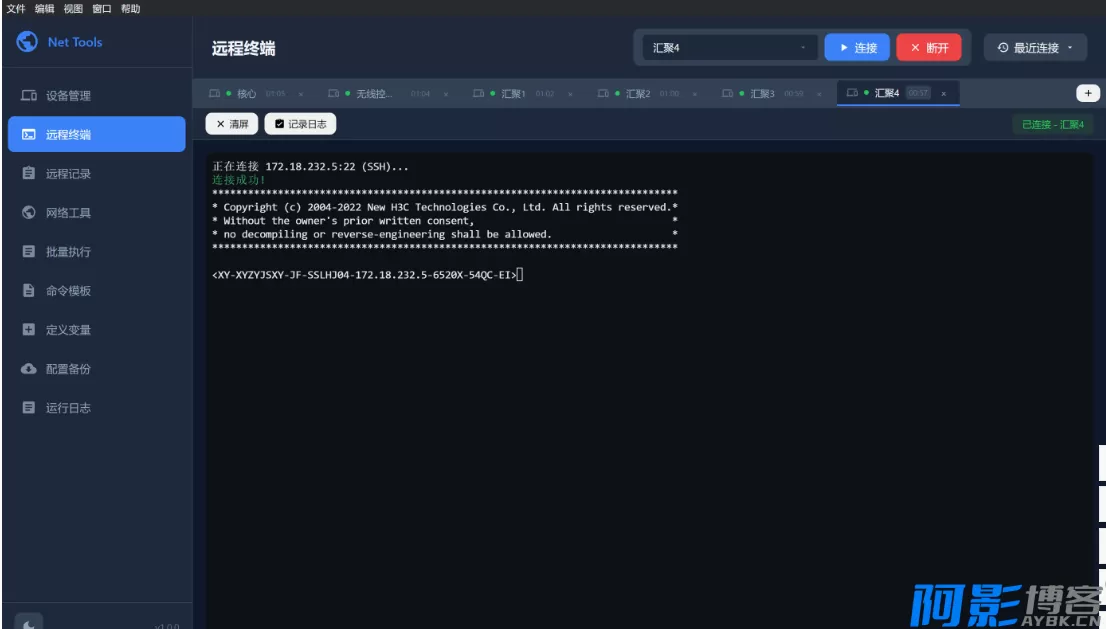Click the blue 连接 button
This screenshot has height=629, width=1106.
click(x=857, y=48)
